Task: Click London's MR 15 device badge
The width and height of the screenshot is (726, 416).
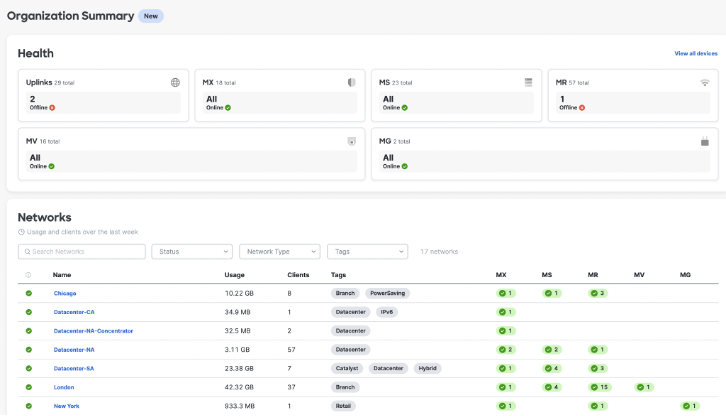Action: tap(598, 387)
